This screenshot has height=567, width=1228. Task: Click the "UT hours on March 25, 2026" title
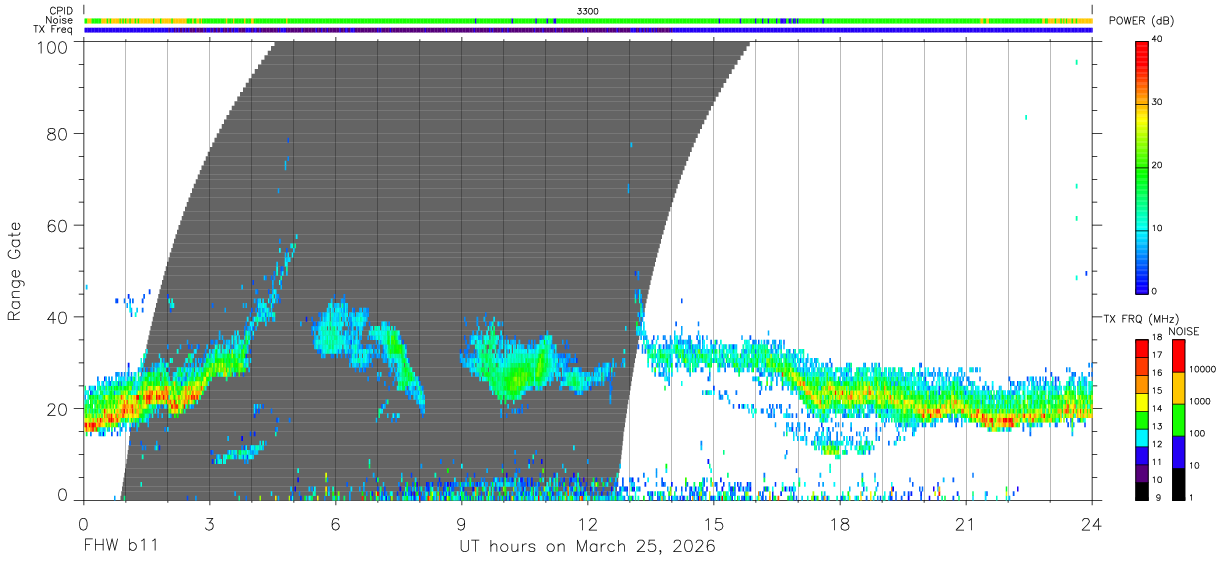tap(587, 547)
